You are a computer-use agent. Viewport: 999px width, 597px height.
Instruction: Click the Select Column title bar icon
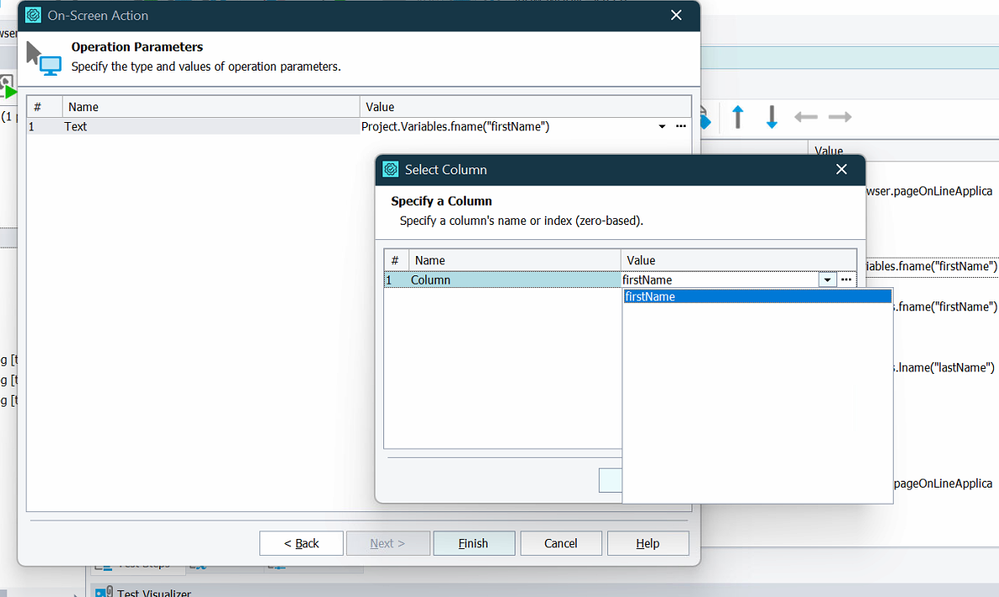click(x=391, y=169)
